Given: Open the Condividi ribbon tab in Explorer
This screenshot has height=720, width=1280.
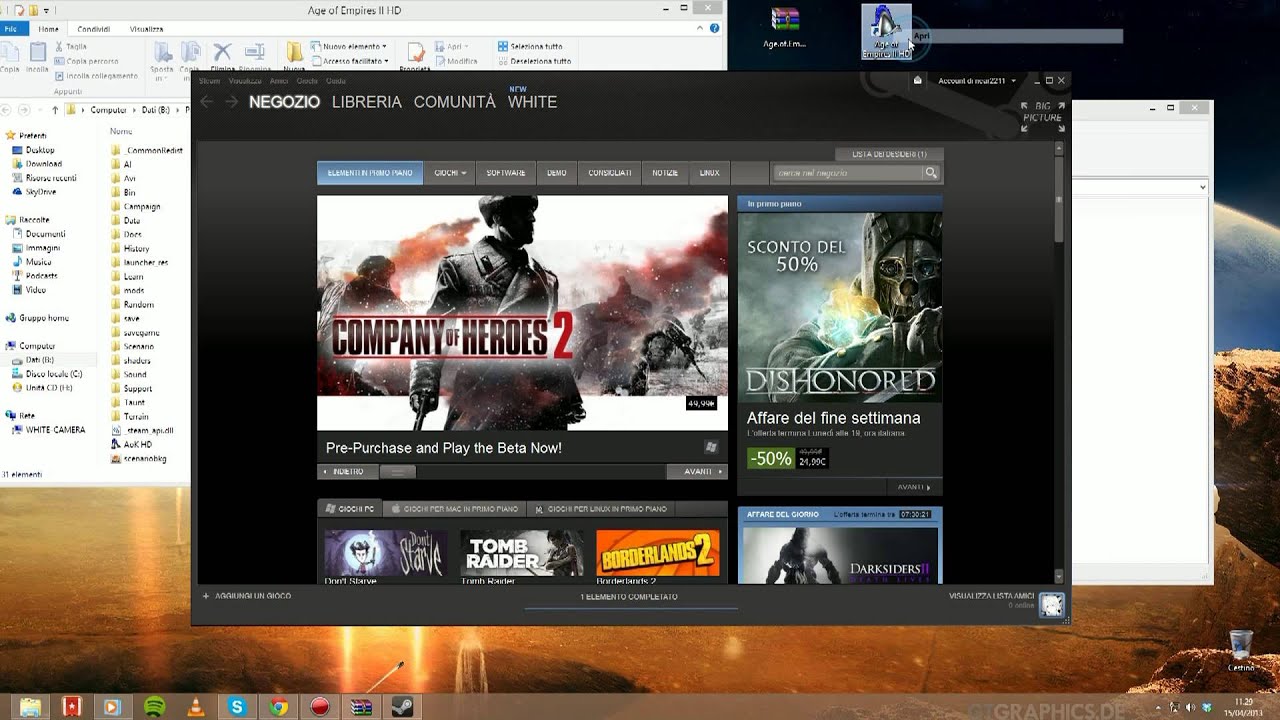Looking at the screenshot, I should pyautogui.click(x=94, y=29).
